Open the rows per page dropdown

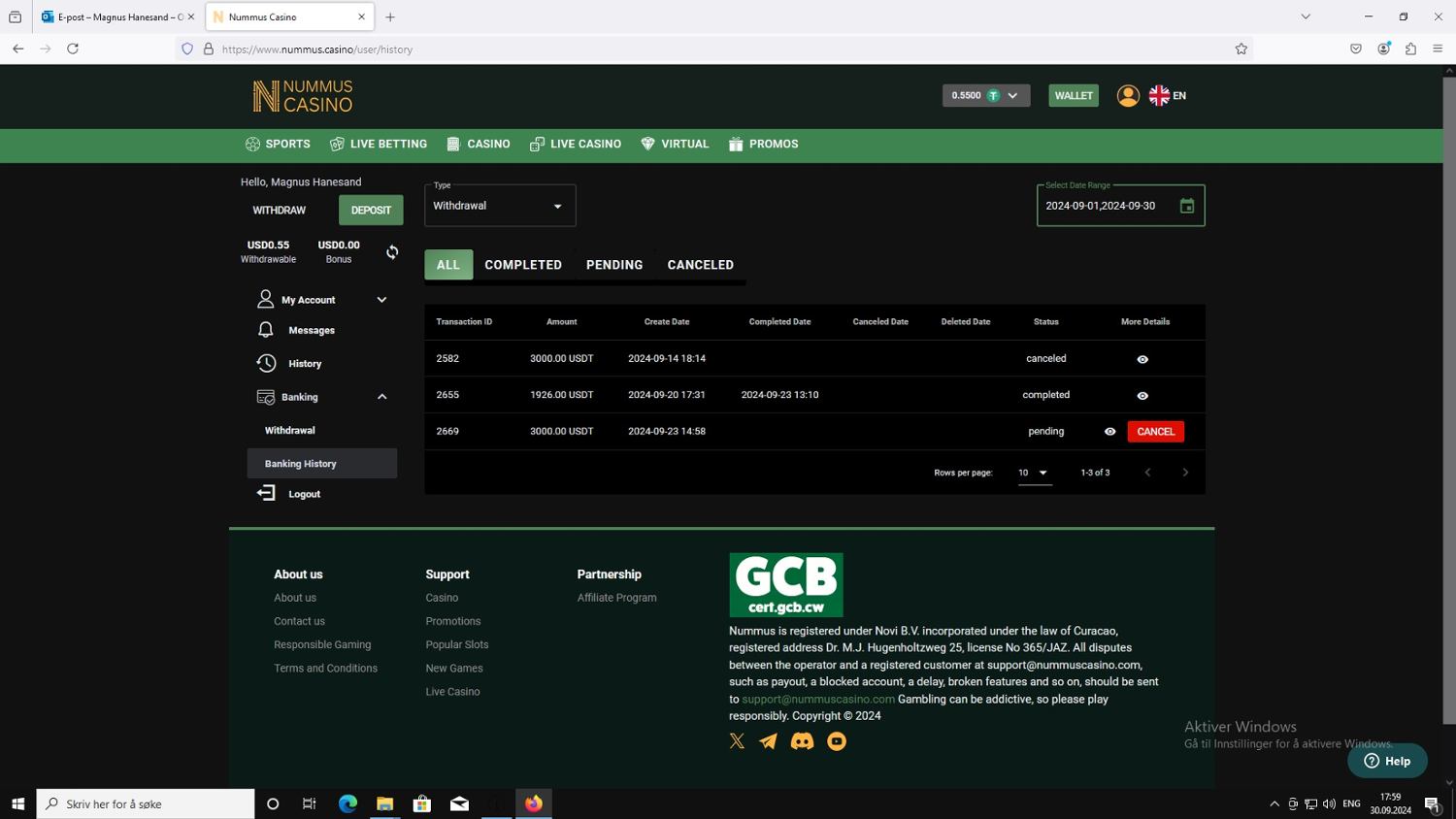[1034, 473]
